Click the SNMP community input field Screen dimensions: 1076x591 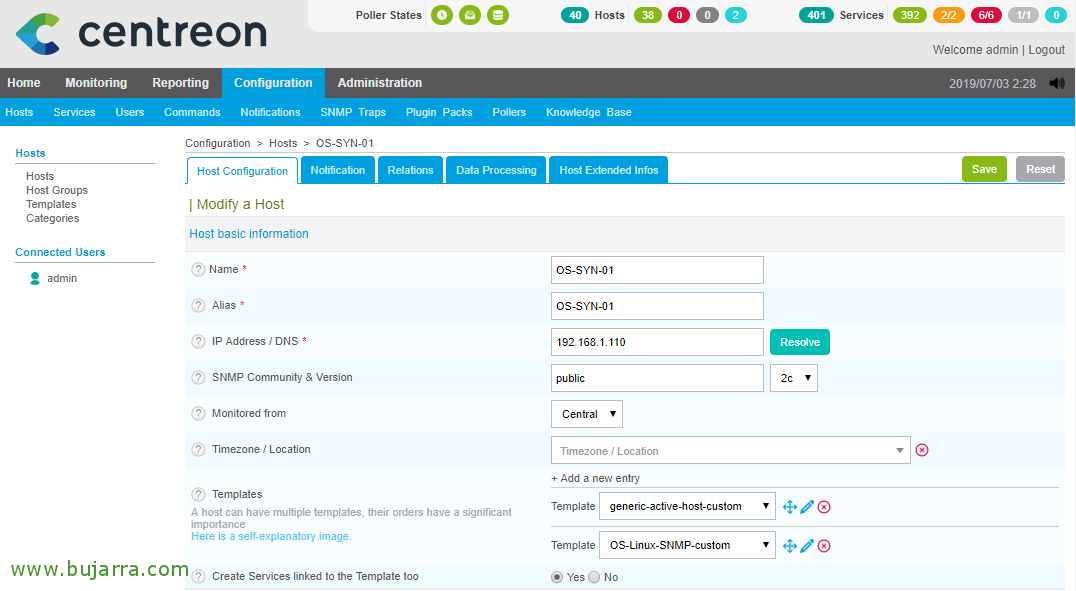657,378
